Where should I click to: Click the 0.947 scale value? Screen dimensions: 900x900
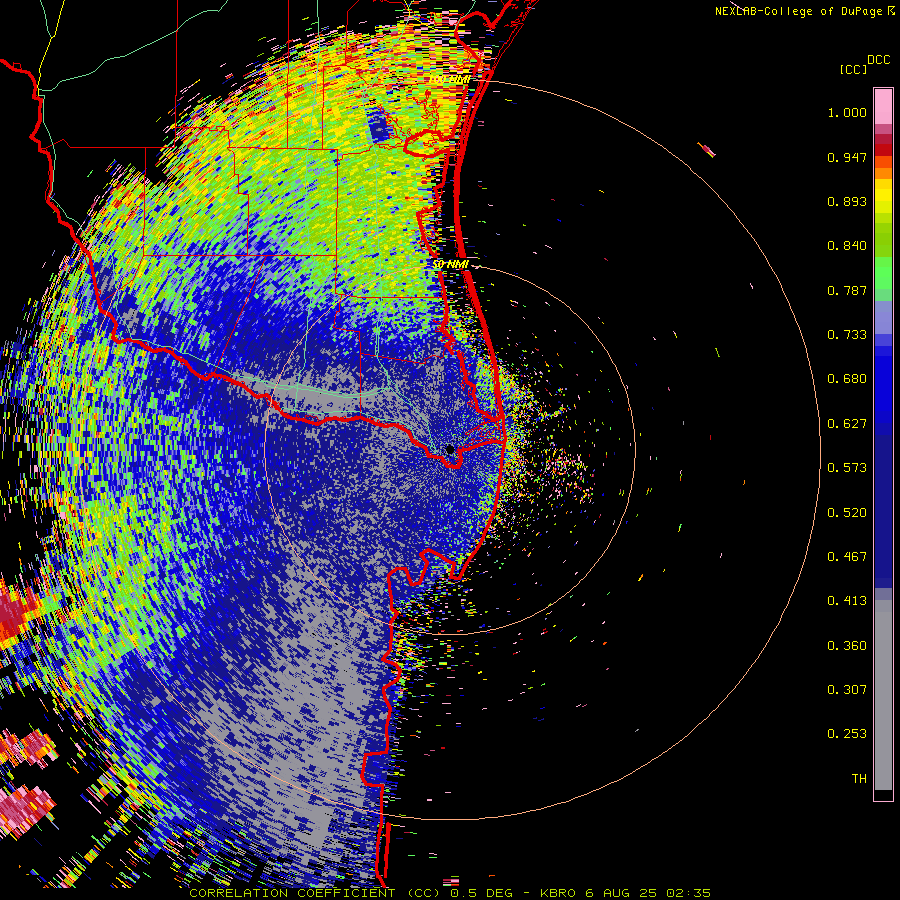coord(847,157)
